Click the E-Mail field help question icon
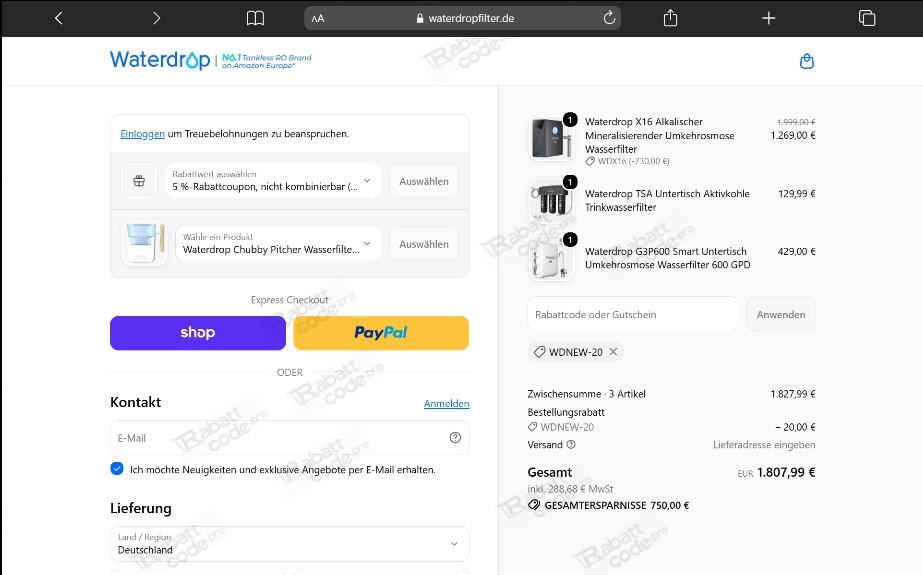Viewport: 923px width, 575px height. point(455,437)
